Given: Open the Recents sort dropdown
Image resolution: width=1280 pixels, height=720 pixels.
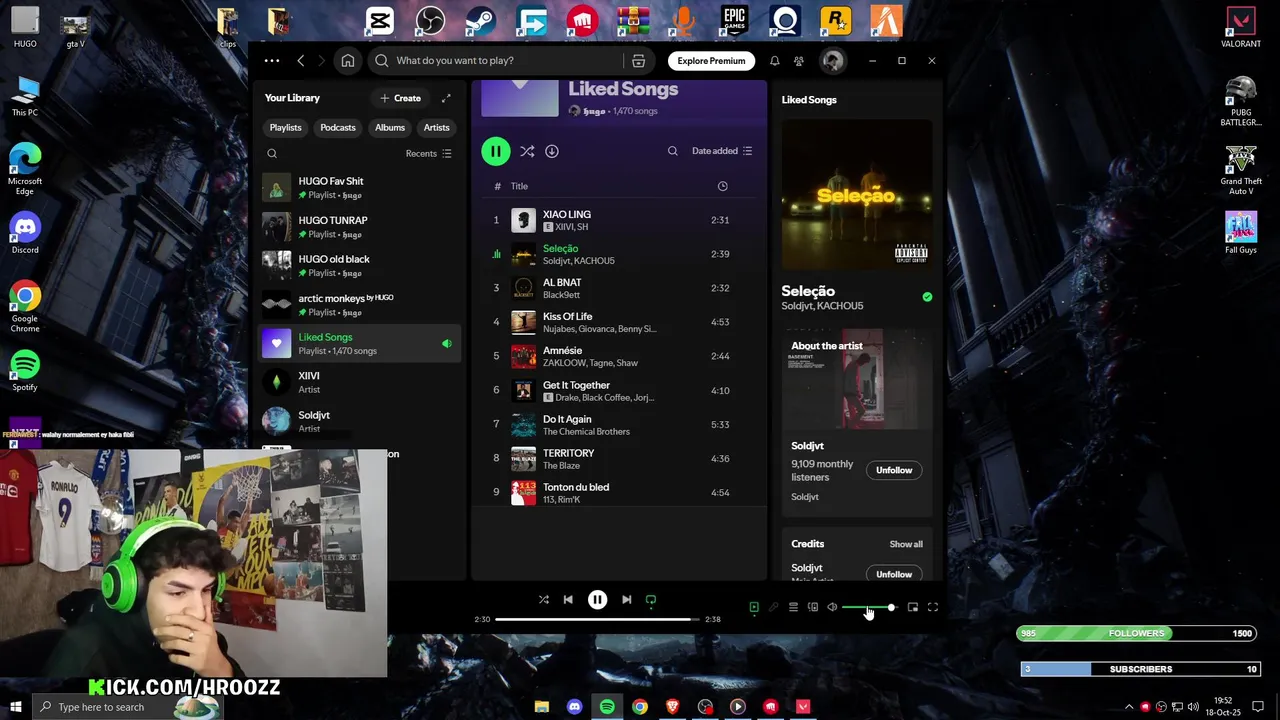Looking at the screenshot, I should tap(429, 154).
